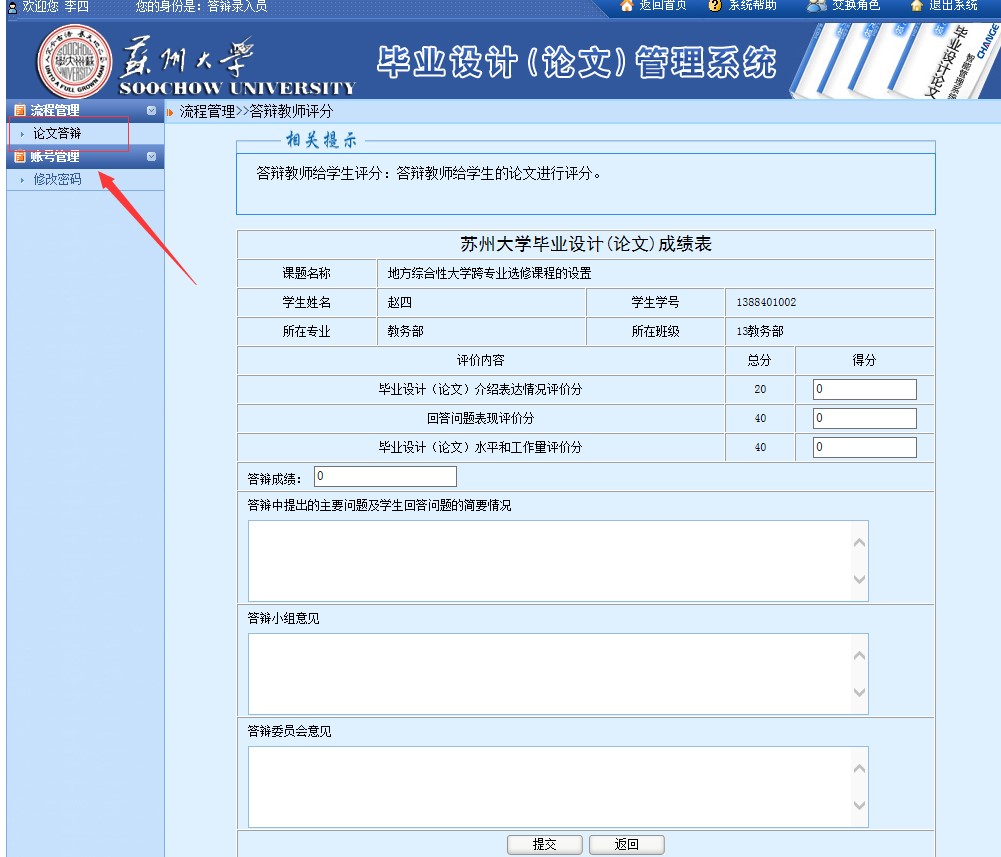Click the 返回首页 home icon
Image resolution: width=1001 pixels, height=857 pixels.
(627, 6)
